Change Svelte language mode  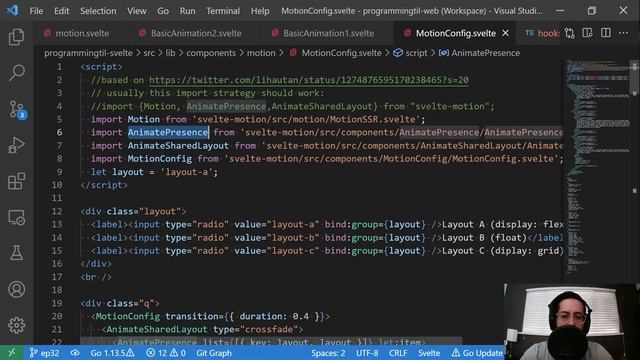click(x=429, y=353)
